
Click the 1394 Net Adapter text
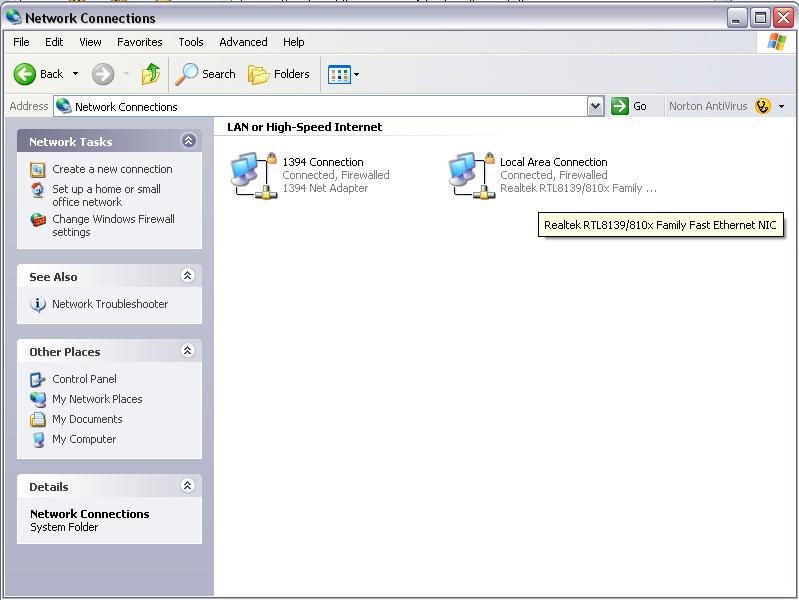(x=325, y=188)
